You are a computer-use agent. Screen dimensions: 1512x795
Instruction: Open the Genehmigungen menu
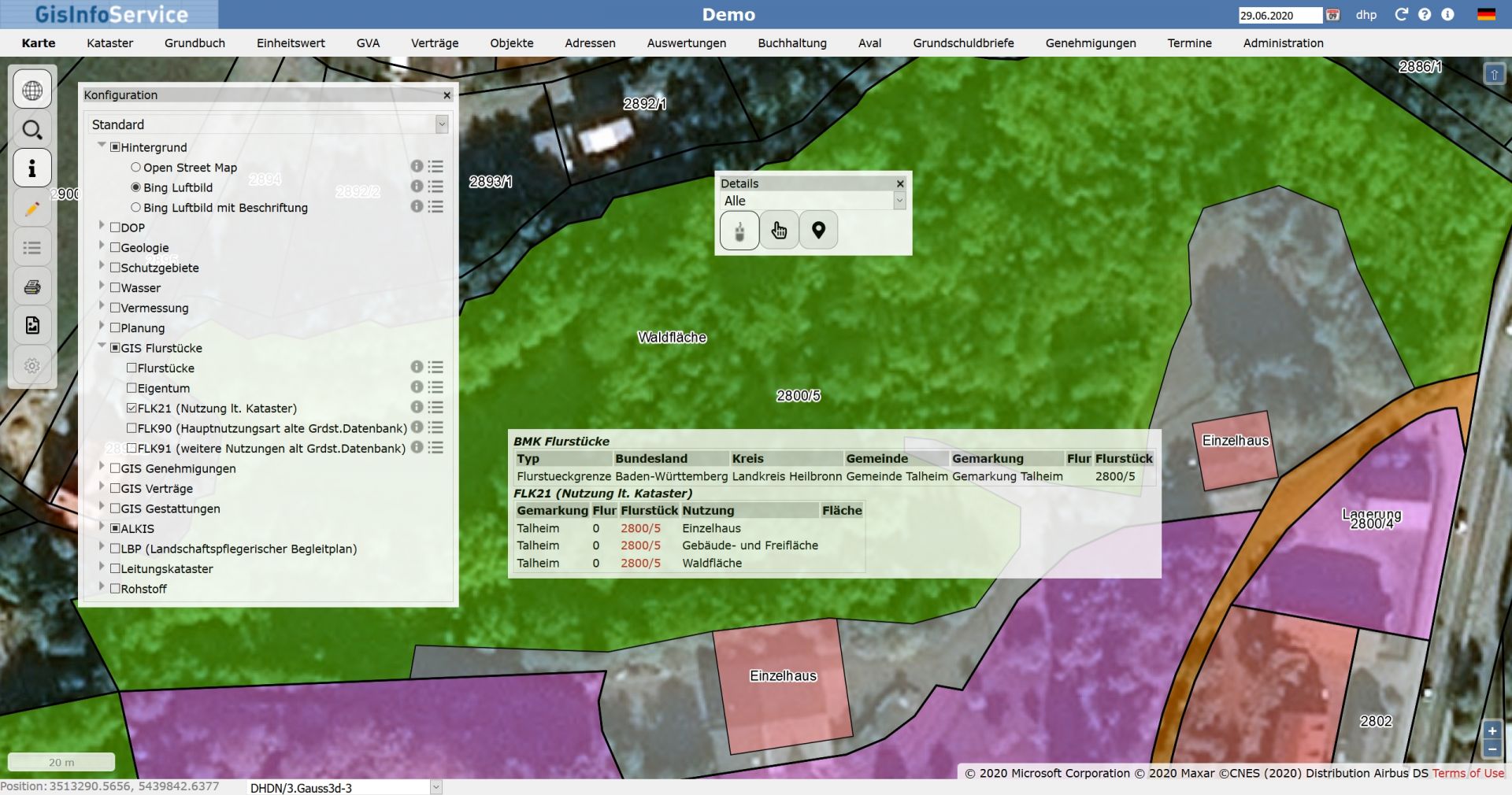1091,43
